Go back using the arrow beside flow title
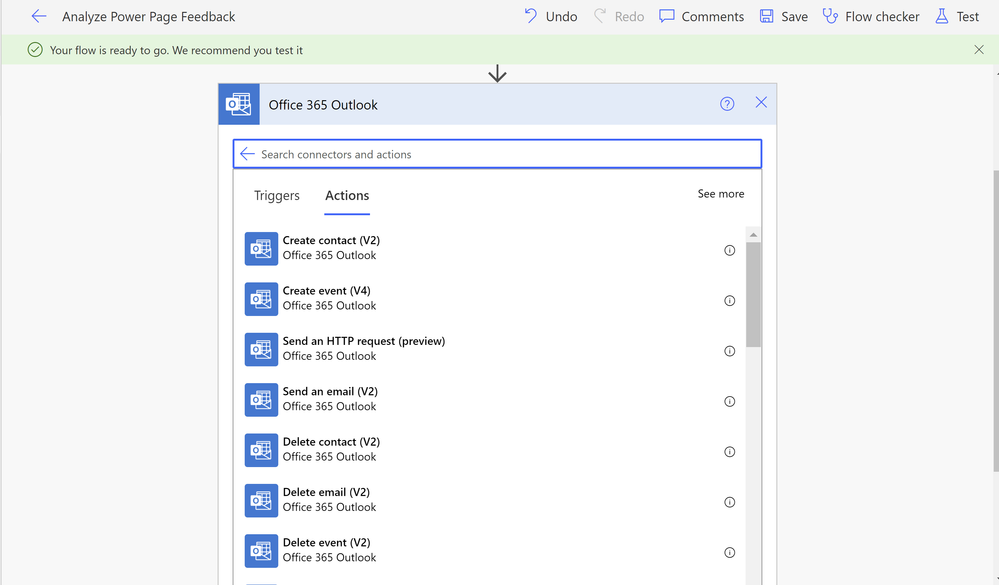This screenshot has width=999, height=585. click(39, 17)
